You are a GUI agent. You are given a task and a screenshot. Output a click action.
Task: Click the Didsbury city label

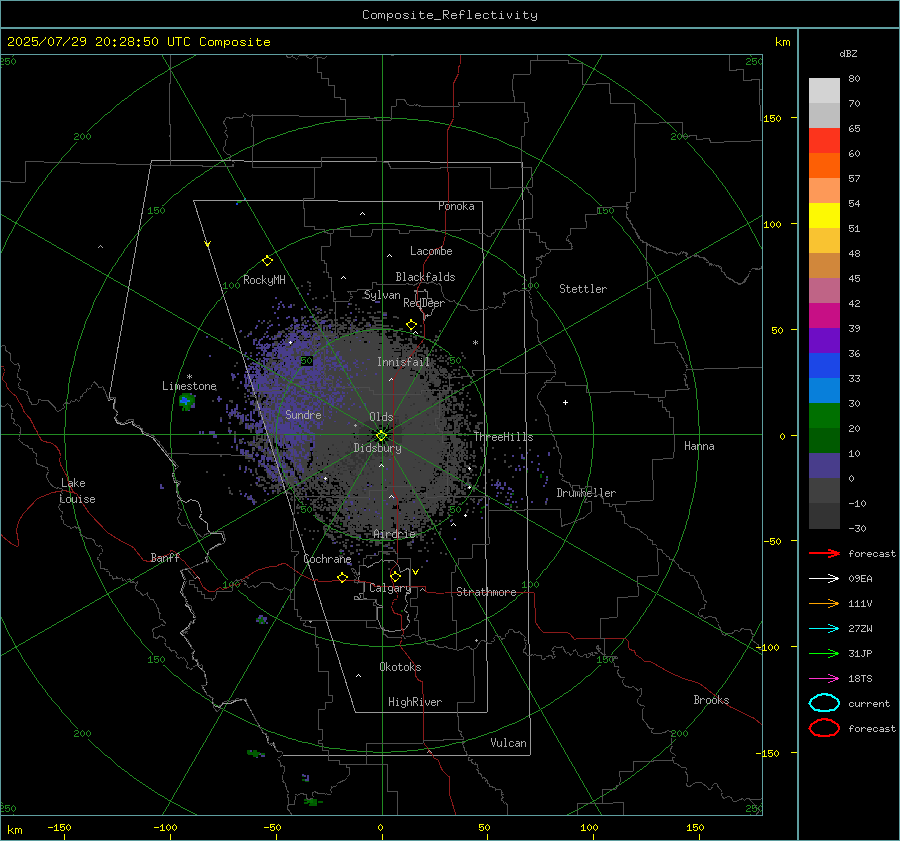(x=377, y=448)
